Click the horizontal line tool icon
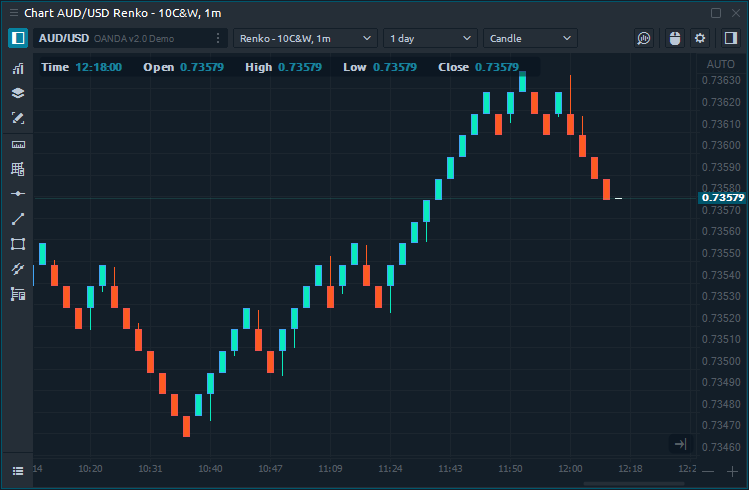The width and height of the screenshot is (750, 491). coord(18,193)
